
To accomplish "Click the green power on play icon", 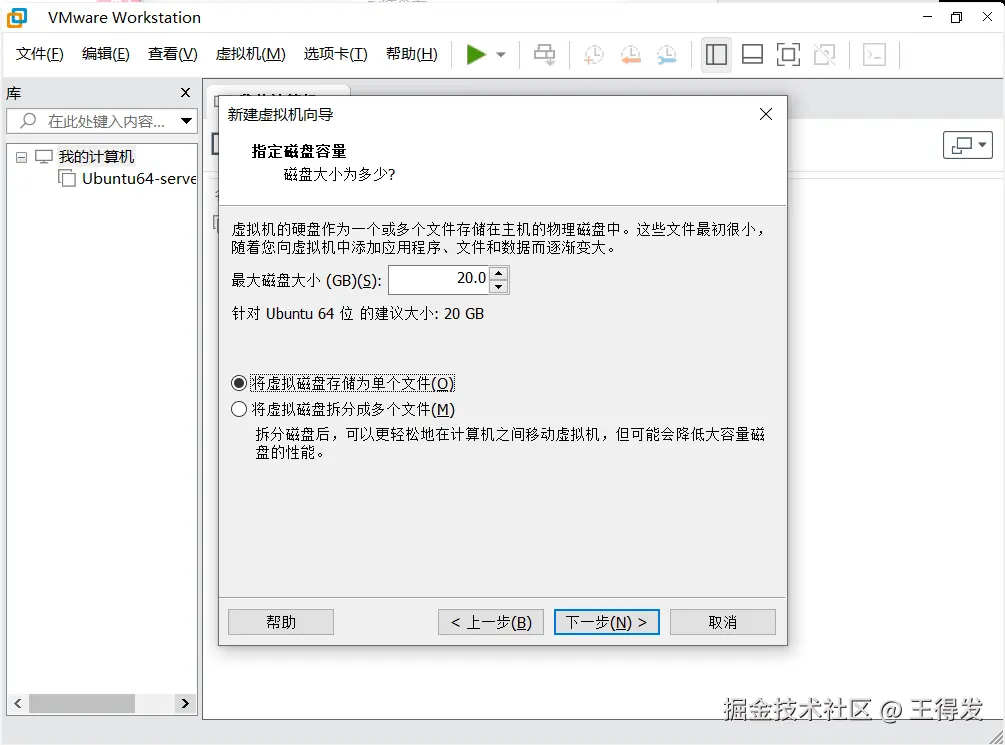I will tap(476, 54).
